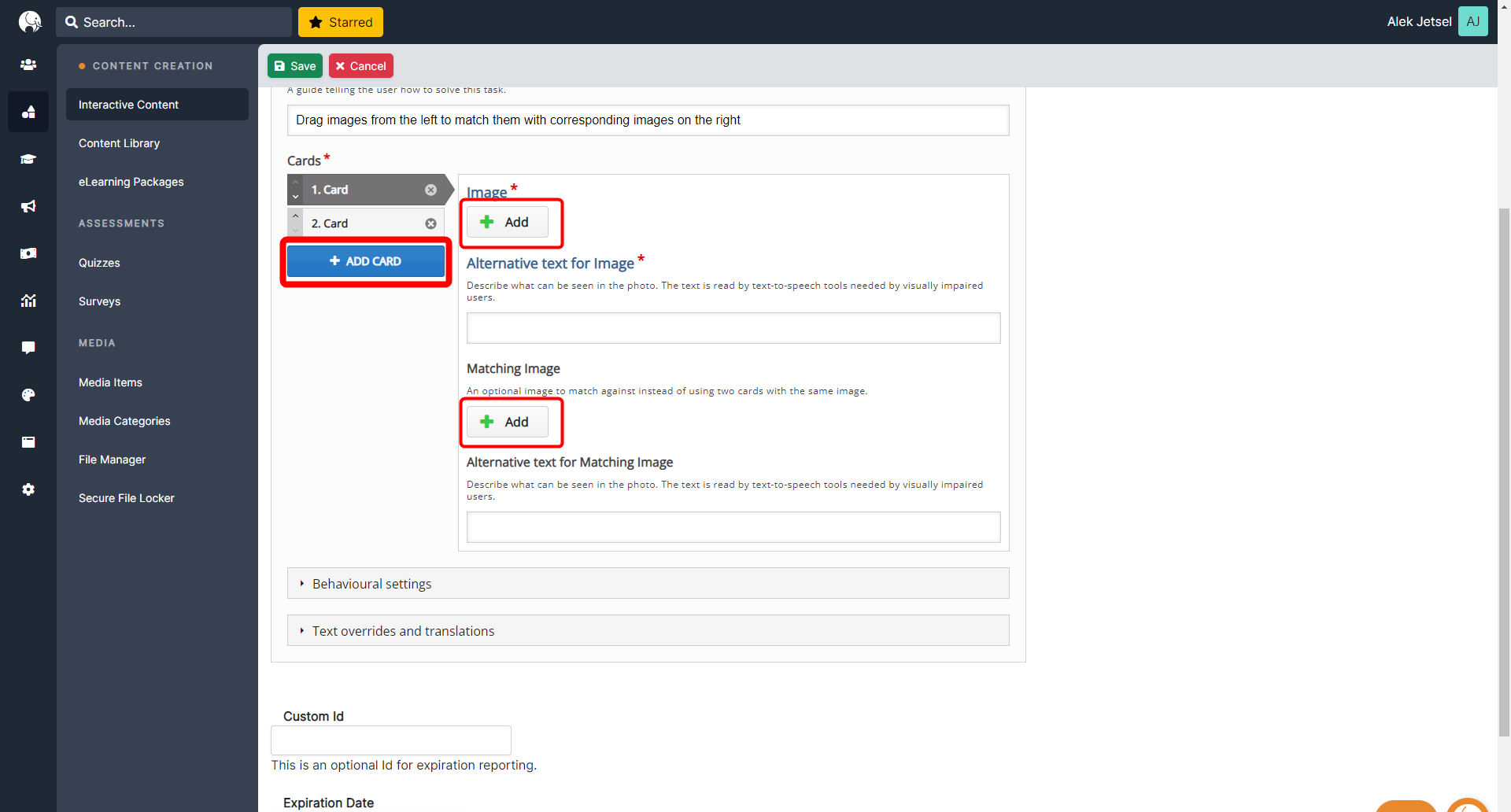
Task: Click the AJ user avatar
Action: pos(1472,21)
